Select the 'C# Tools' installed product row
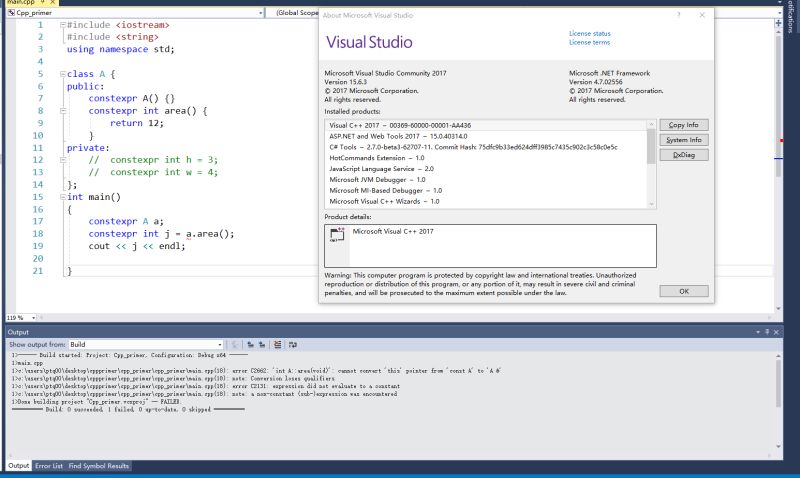 486,147
